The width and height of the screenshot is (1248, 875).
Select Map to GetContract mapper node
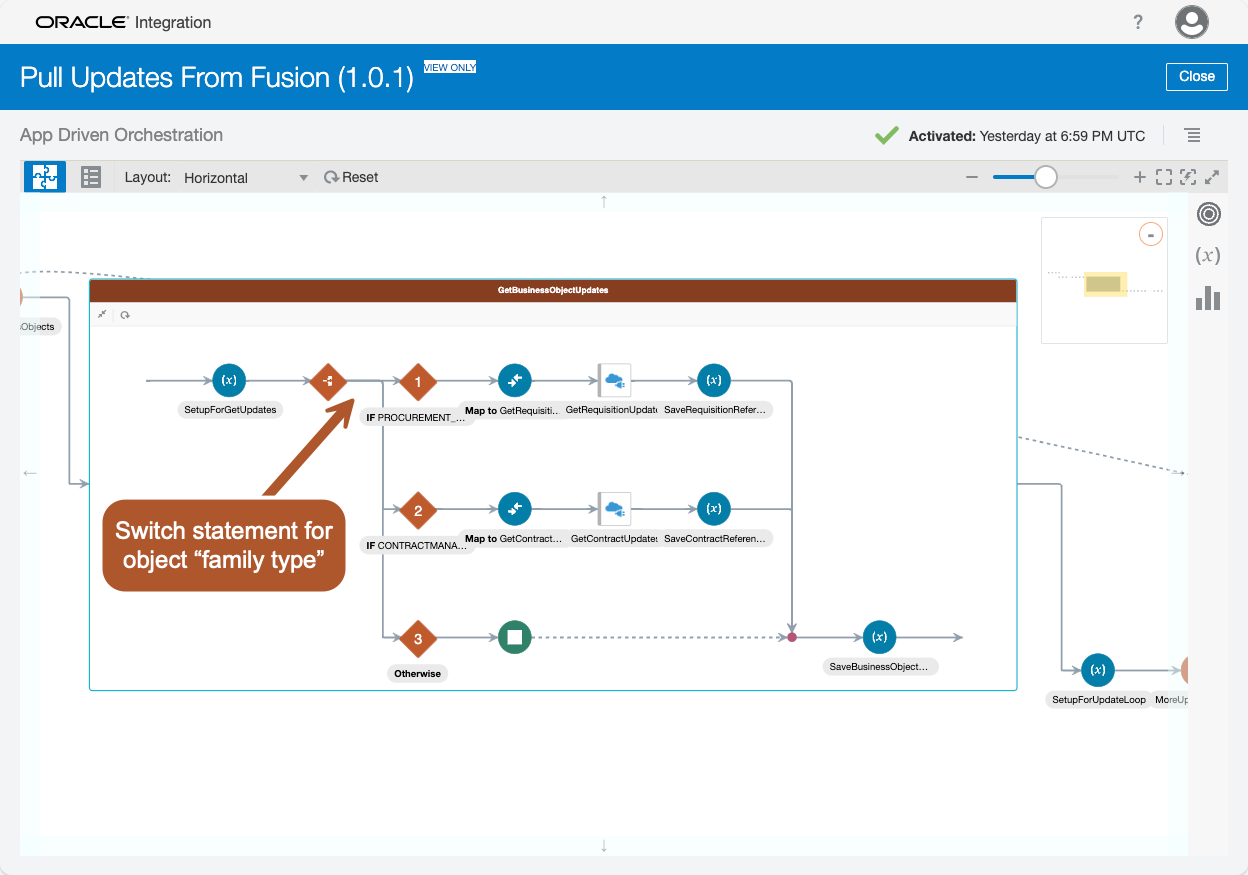515,509
